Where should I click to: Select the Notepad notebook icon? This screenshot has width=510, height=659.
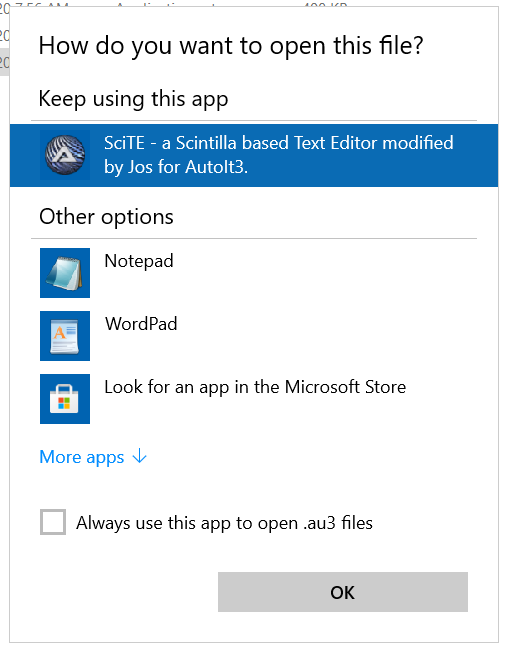(x=65, y=273)
